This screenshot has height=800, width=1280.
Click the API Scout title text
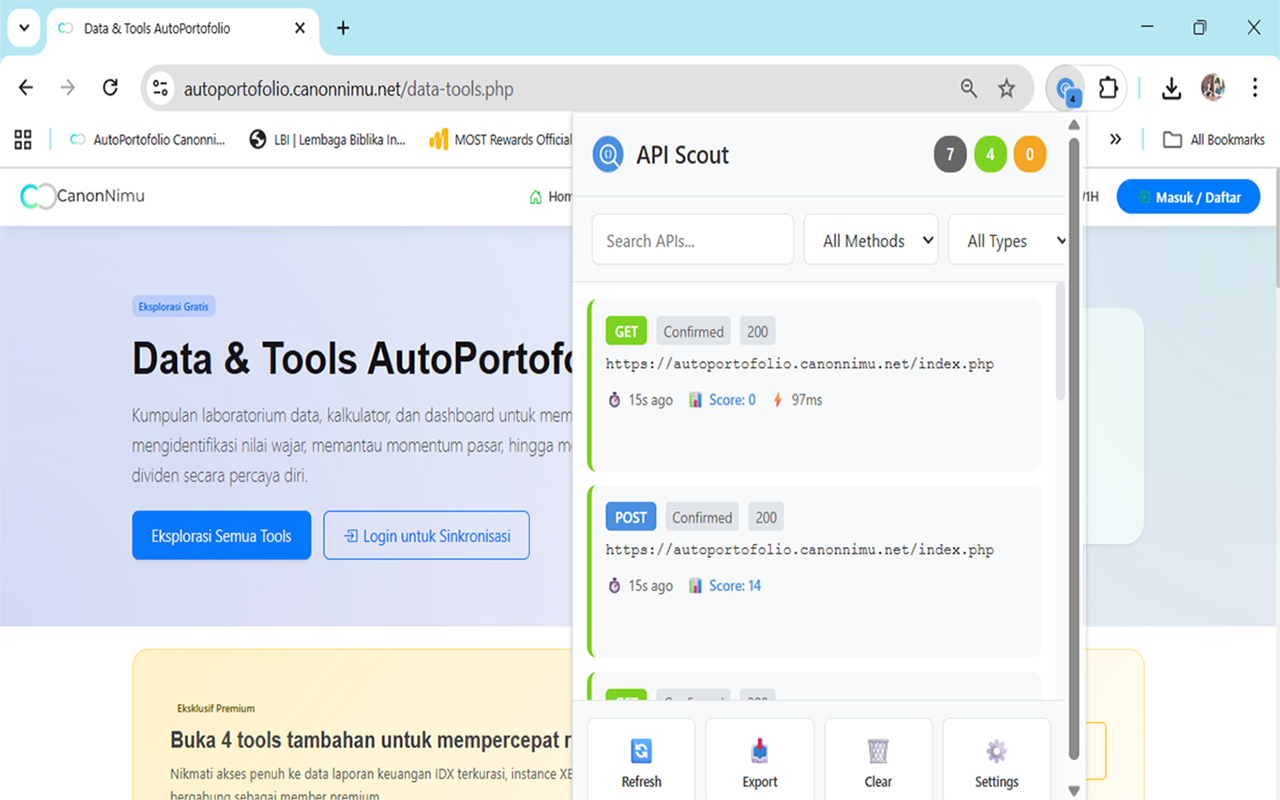(x=683, y=155)
